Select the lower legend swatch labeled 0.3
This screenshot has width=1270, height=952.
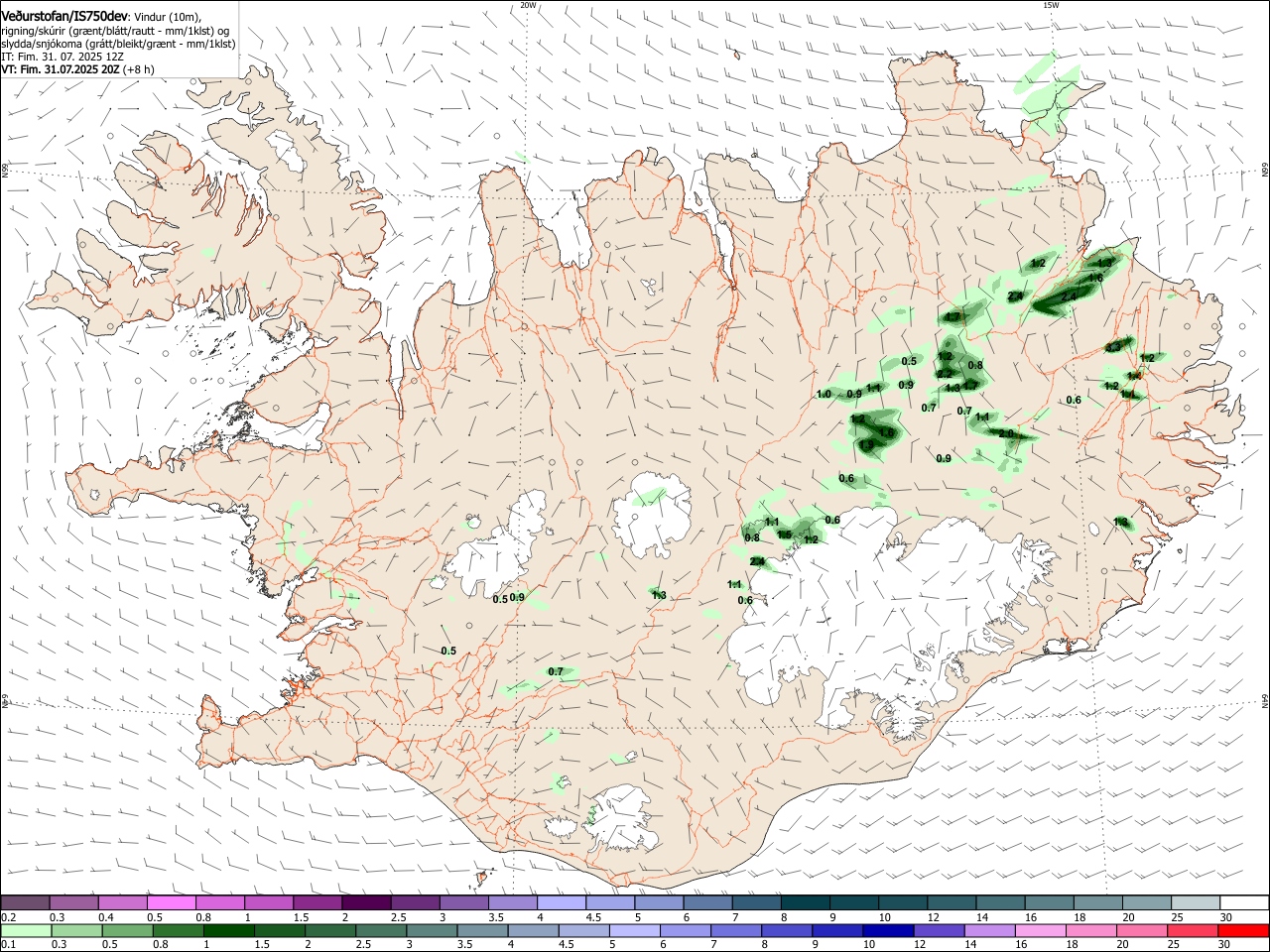(x=76, y=930)
